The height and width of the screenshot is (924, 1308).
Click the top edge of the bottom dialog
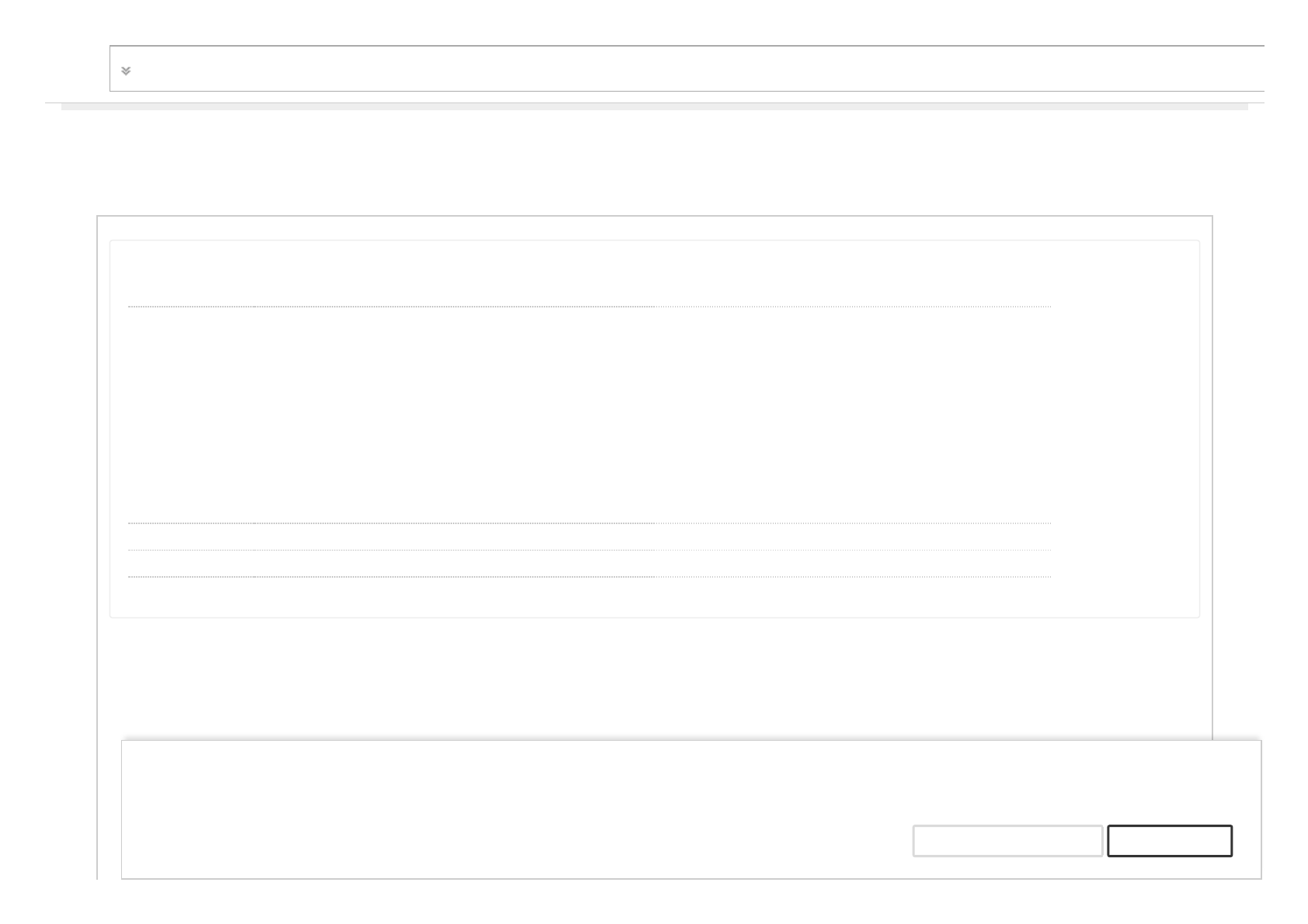[x=690, y=741]
